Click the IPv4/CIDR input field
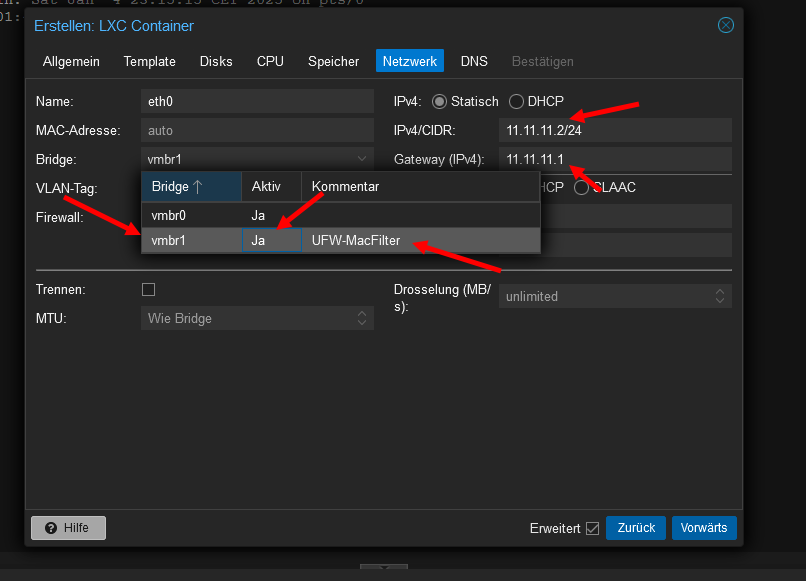806x581 pixels. pos(614,131)
